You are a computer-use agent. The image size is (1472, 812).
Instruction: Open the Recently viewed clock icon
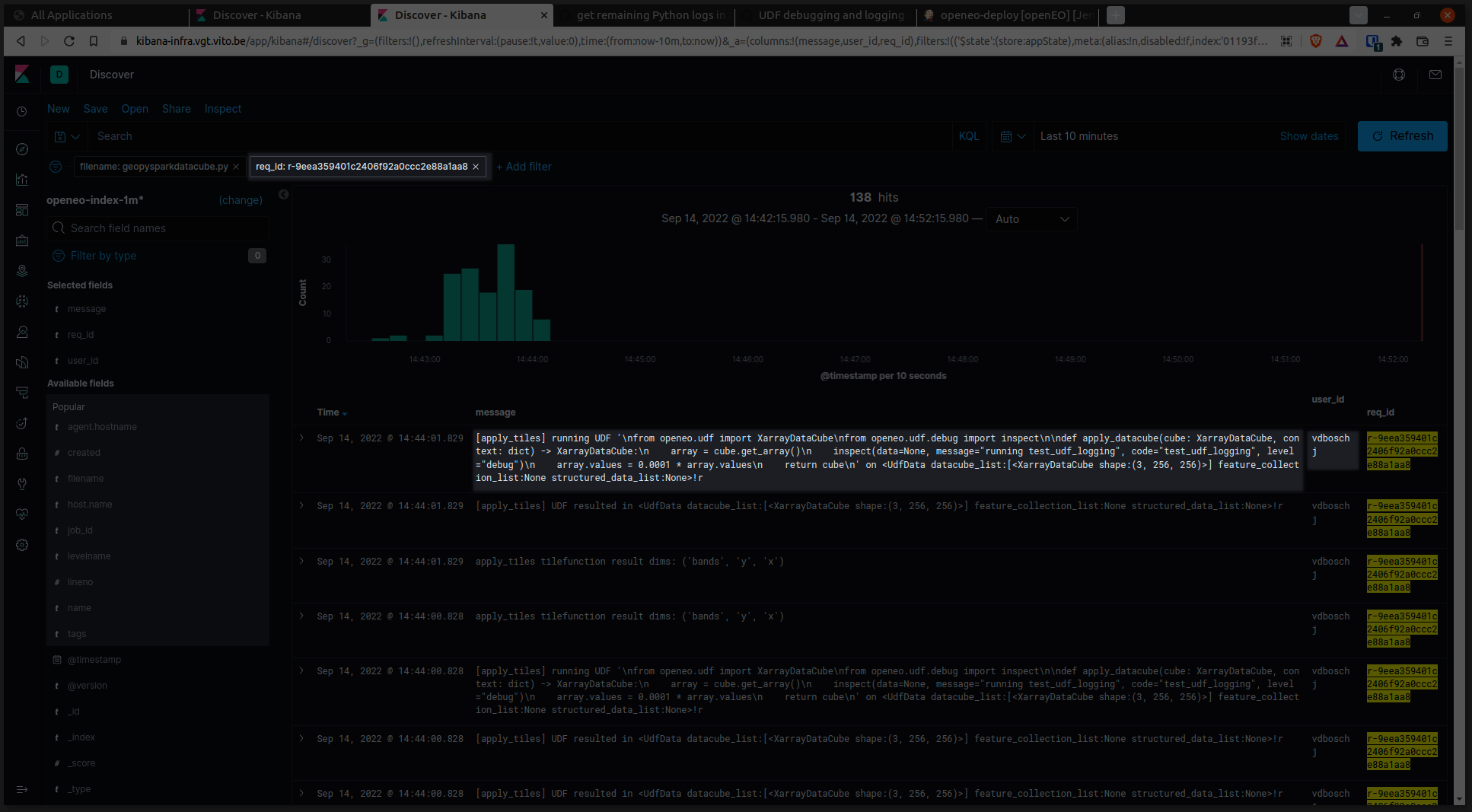22,113
